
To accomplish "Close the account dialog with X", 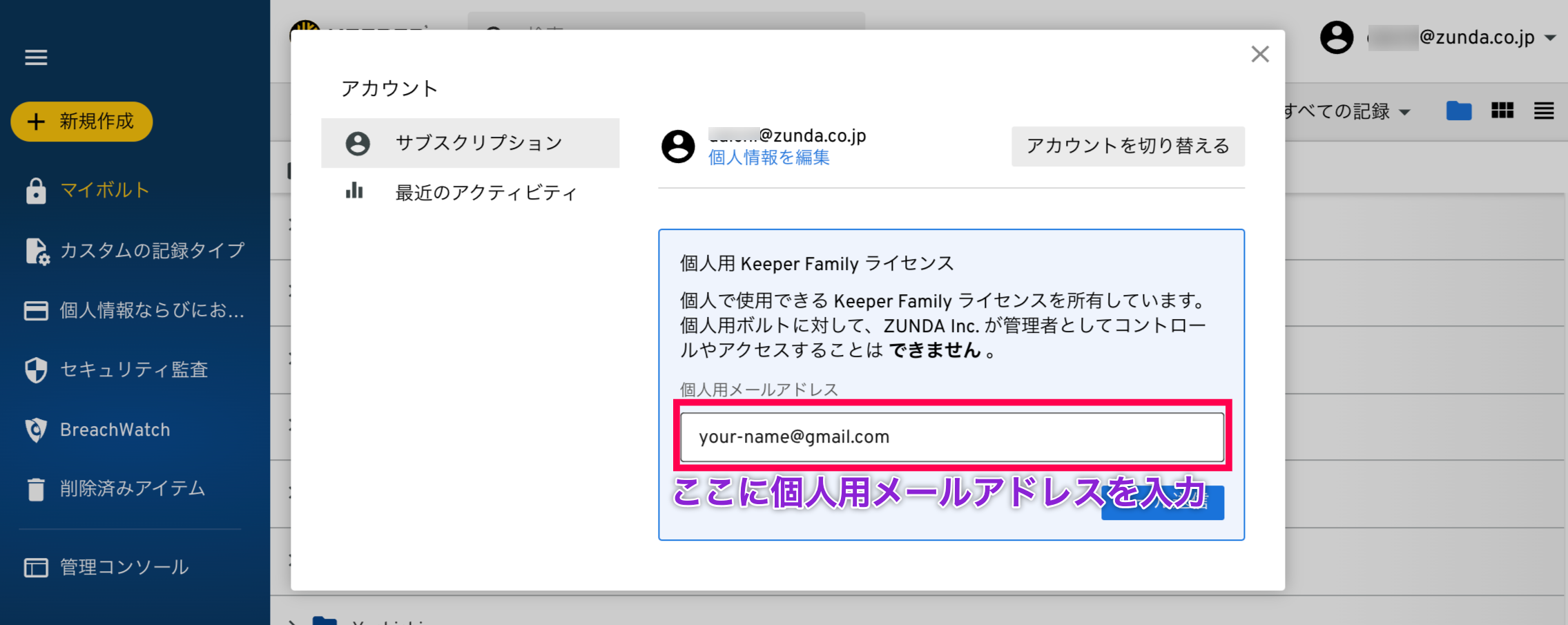I will point(1260,54).
